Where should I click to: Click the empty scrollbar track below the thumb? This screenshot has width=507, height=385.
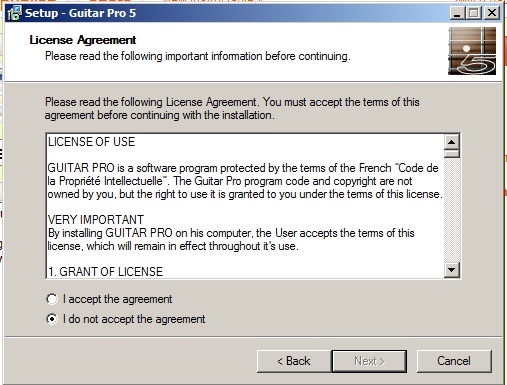pyautogui.click(x=452, y=210)
